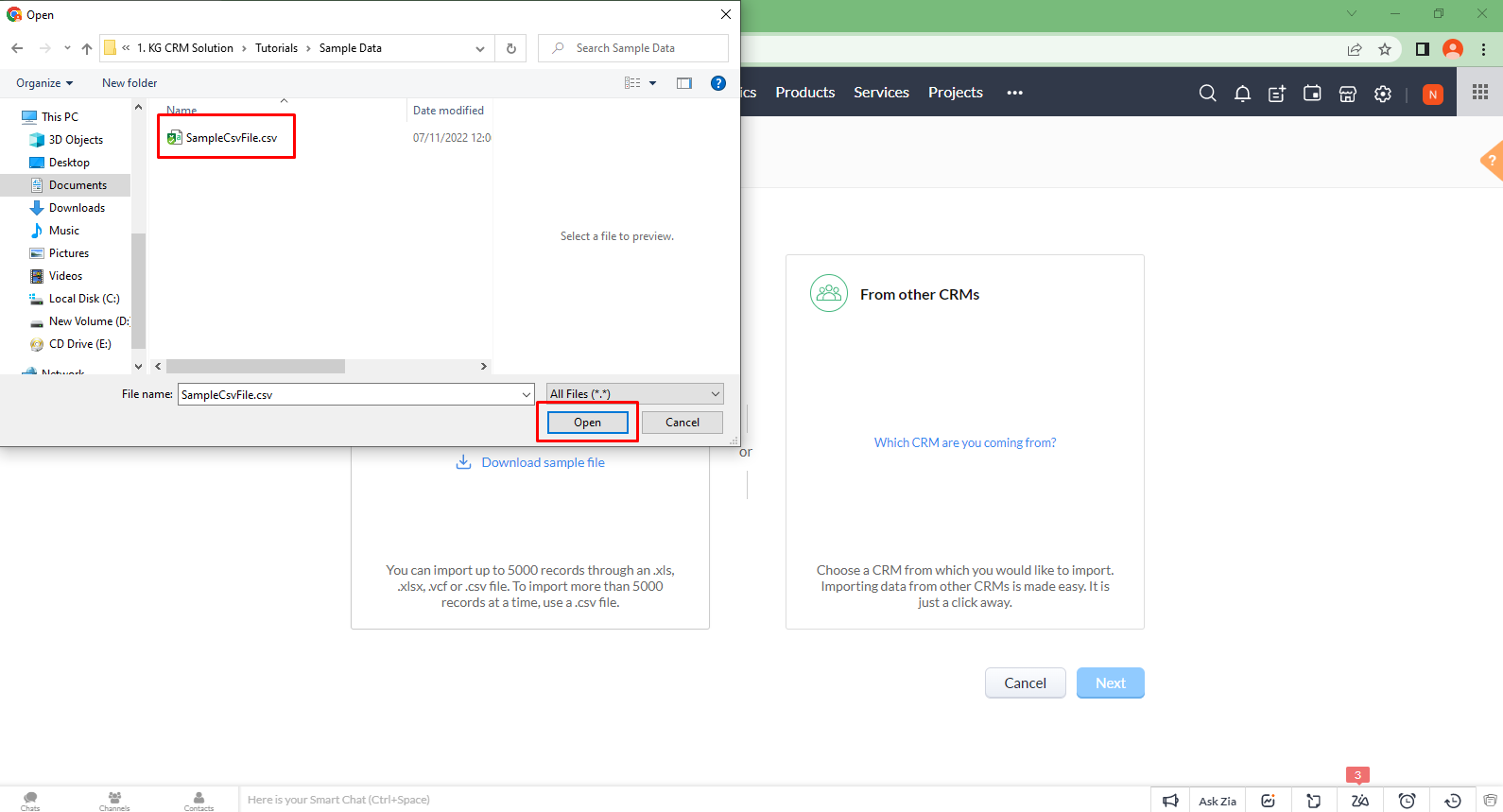Open Chrome three-dot menu
This screenshot has height=812, width=1503.
tap(1483, 49)
